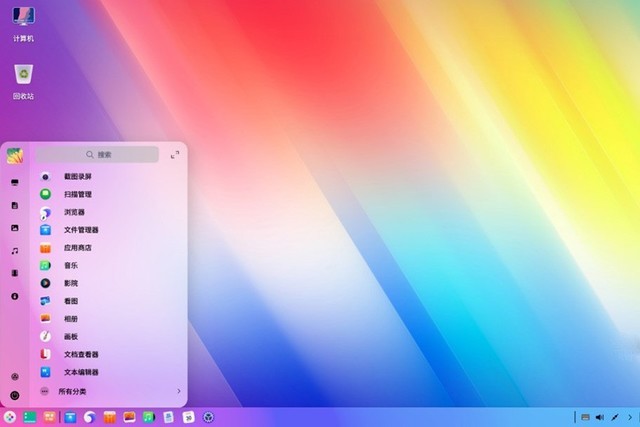
Task: Open the app store icon on the taskbar
Action: 109,417
